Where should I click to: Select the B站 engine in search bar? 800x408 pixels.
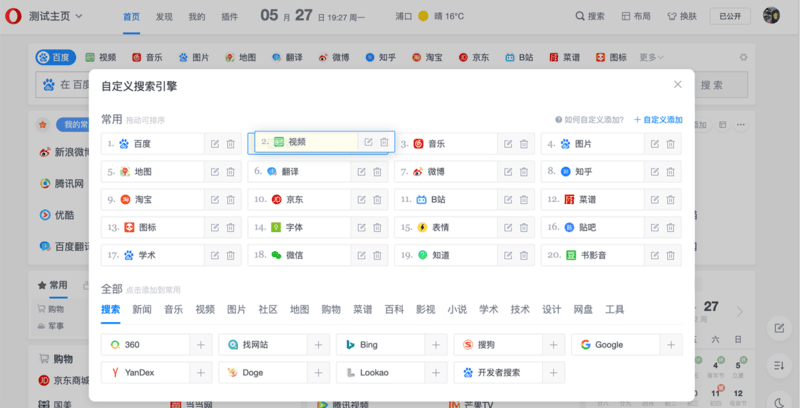(519, 58)
